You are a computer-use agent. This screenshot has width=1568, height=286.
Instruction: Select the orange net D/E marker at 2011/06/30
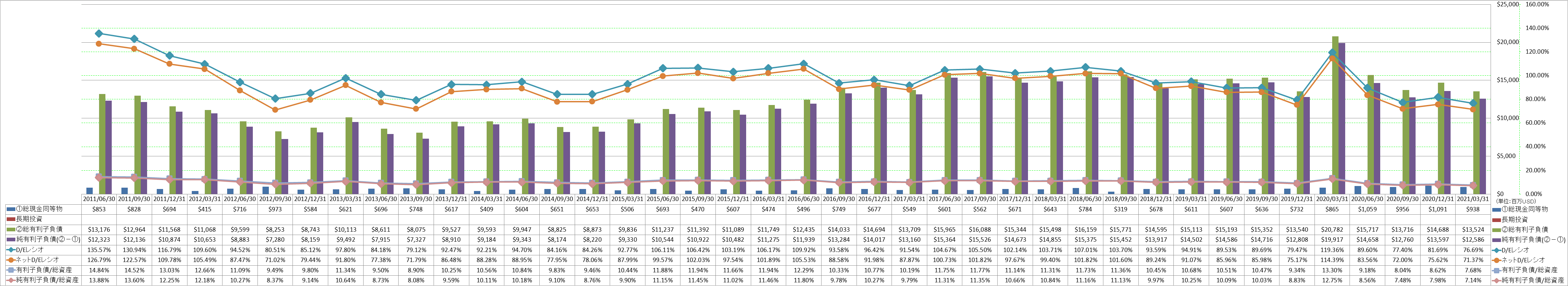(x=99, y=43)
